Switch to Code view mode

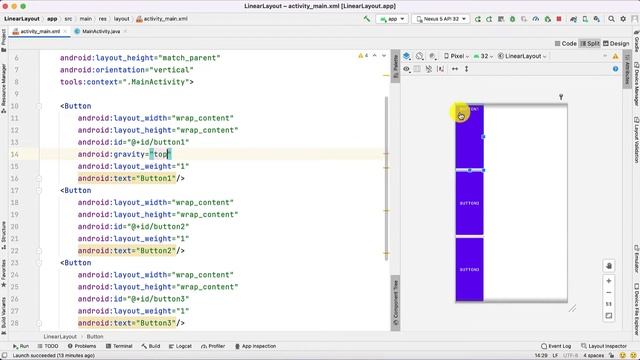[566, 43]
